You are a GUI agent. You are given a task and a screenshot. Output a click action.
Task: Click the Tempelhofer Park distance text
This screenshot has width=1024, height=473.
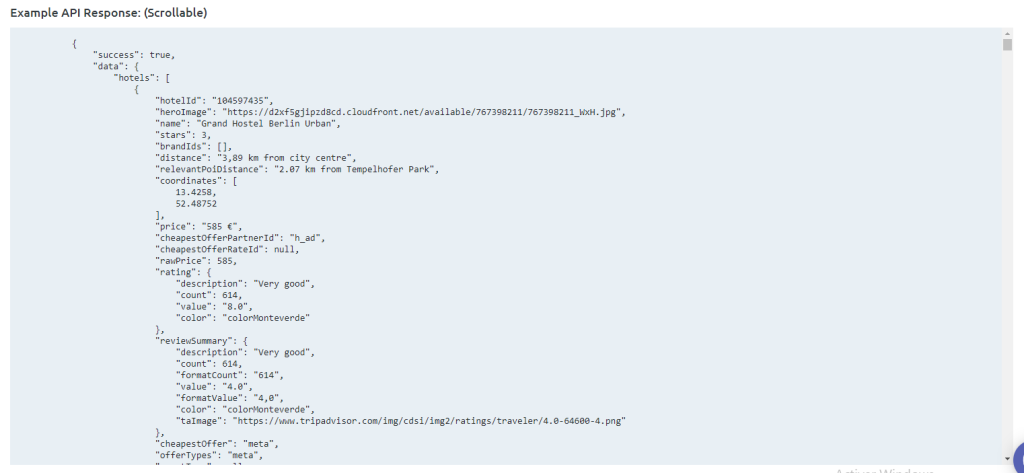tap(356, 168)
